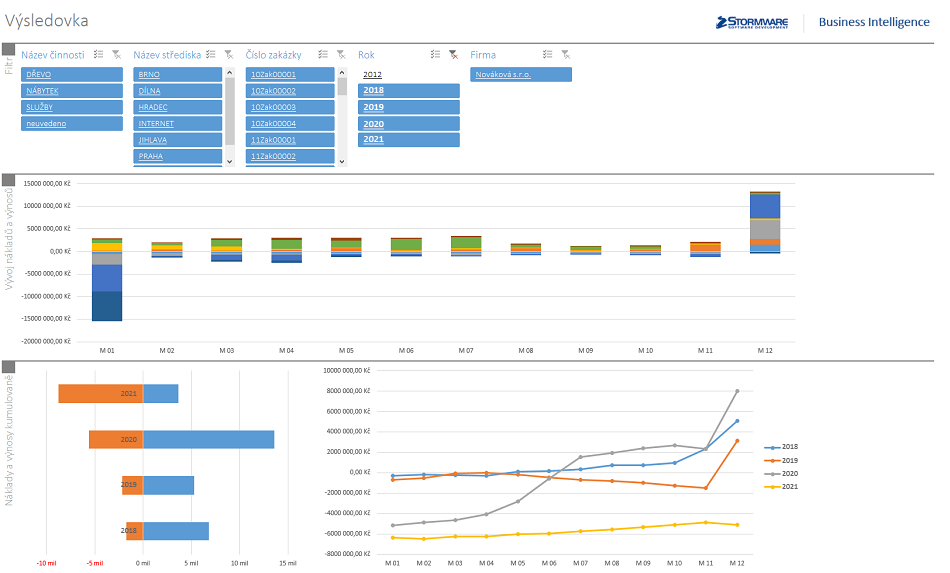Image resolution: width=950 pixels, height=573 pixels.
Task: Click the Firma slicer header label
Action: click(x=483, y=55)
